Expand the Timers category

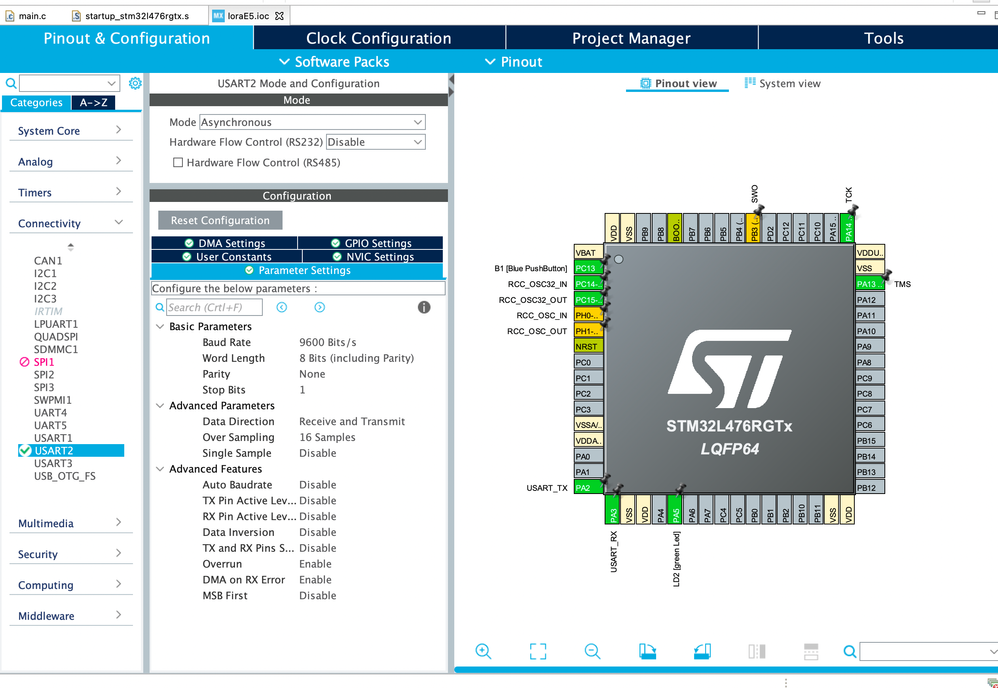point(71,192)
